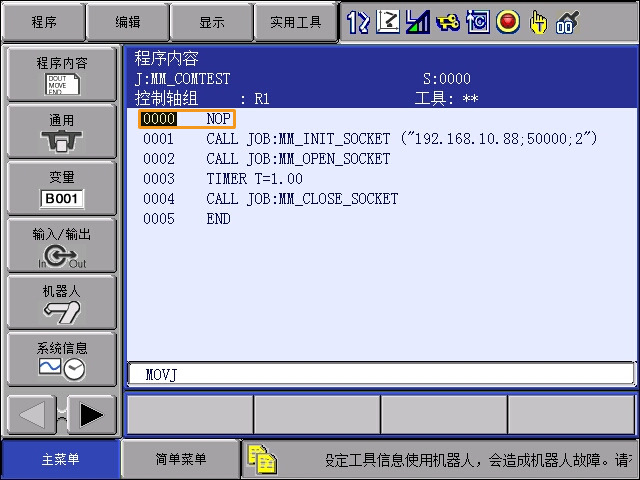The width and height of the screenshot is (640, 480).
Task: Click the yellow documents icon in status bar
Action: 262,460
